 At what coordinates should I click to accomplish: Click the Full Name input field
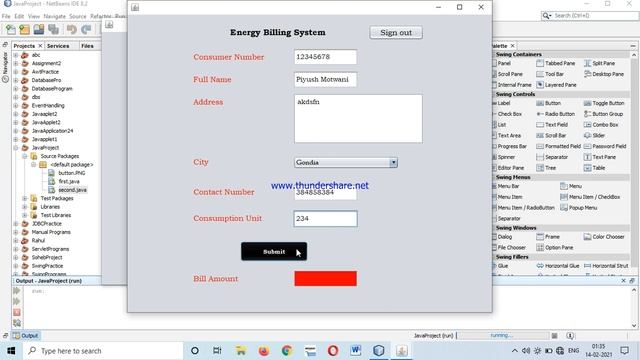[x=325, y=80]
